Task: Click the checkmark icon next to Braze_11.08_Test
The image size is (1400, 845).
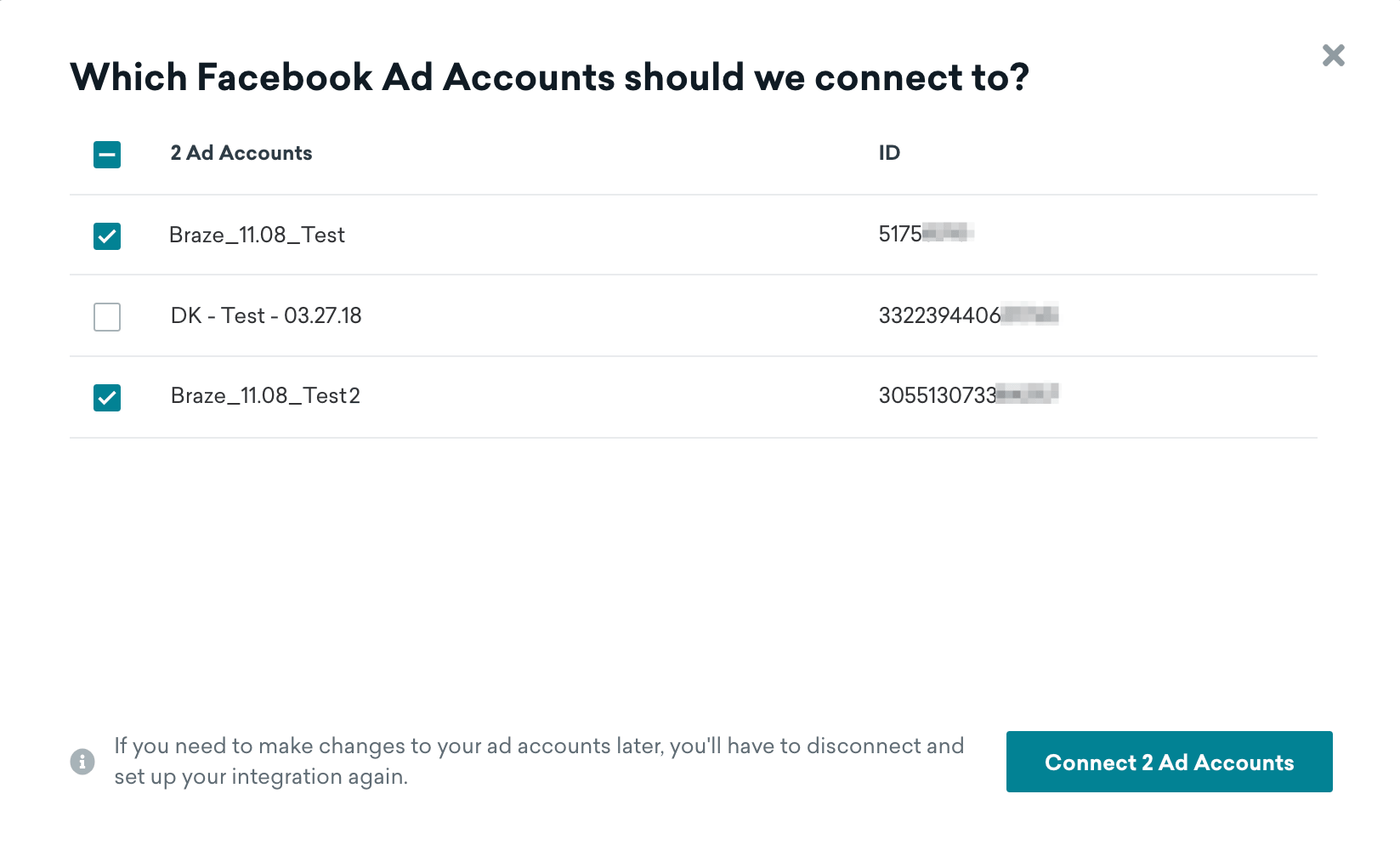Action: tap(106, 235)
